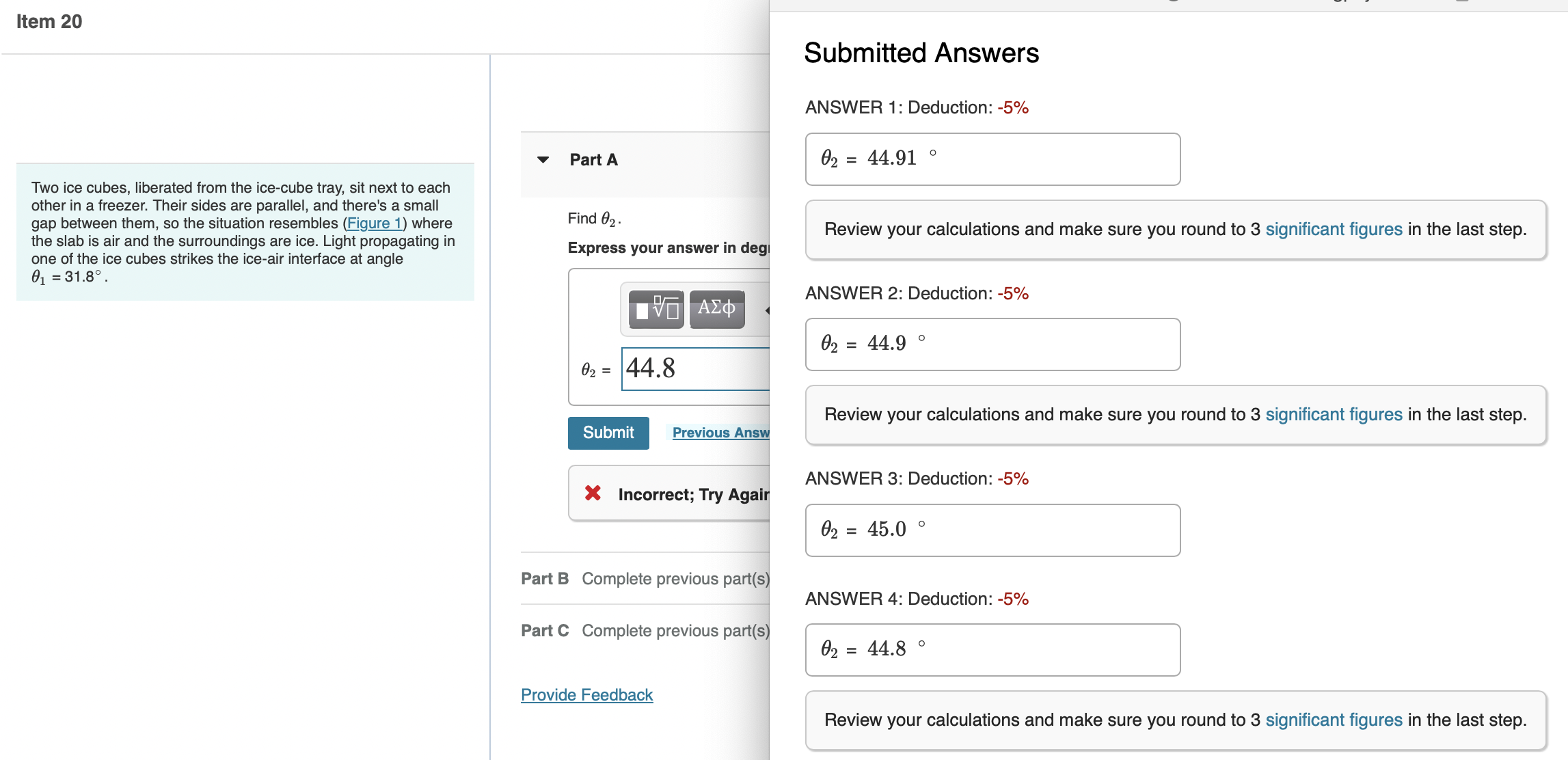Open the equation template editor icon

point(655,310)
